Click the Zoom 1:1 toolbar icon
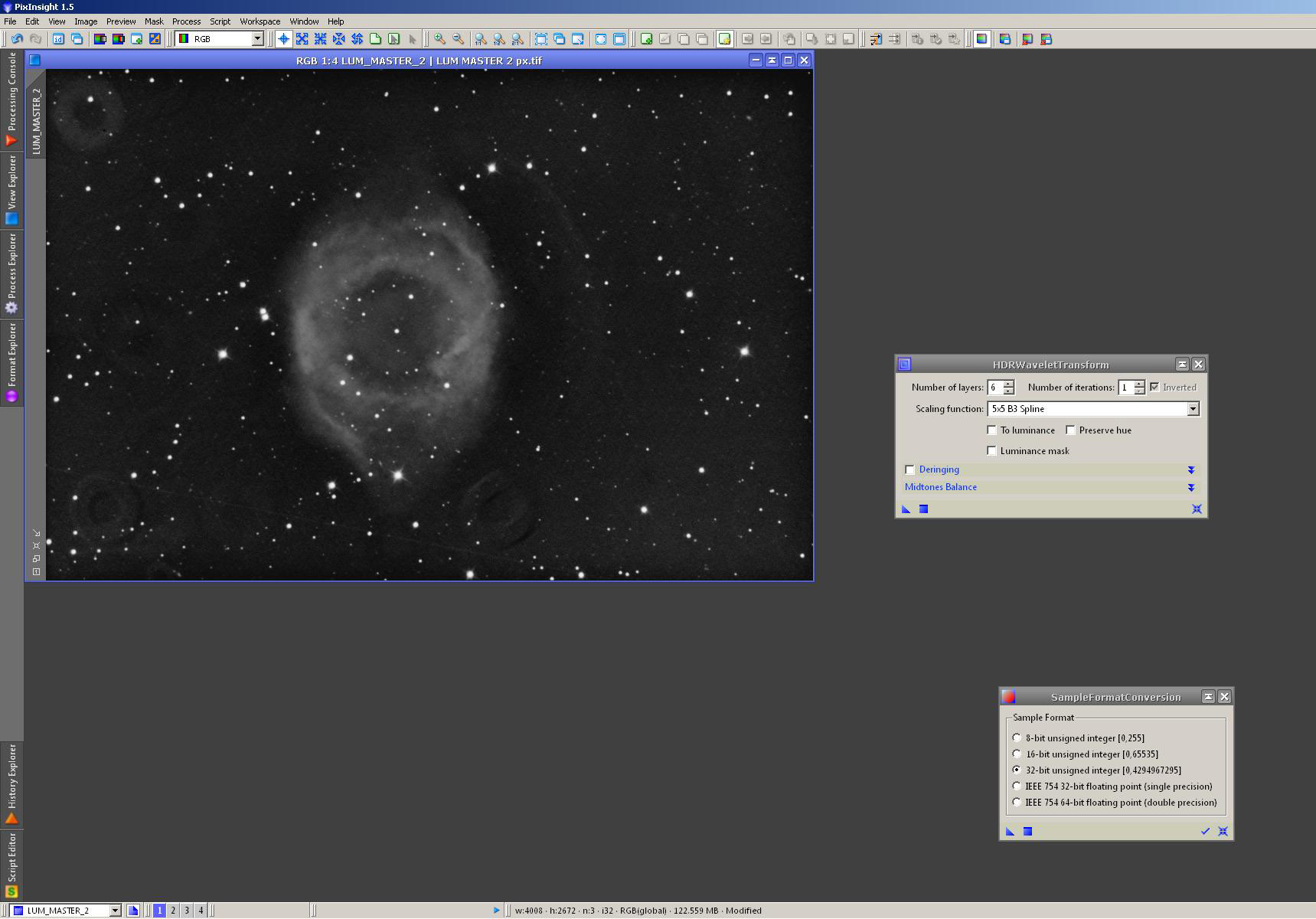Image resolution: width=1316 pixels, height=919 pixels. pos(480,39)
